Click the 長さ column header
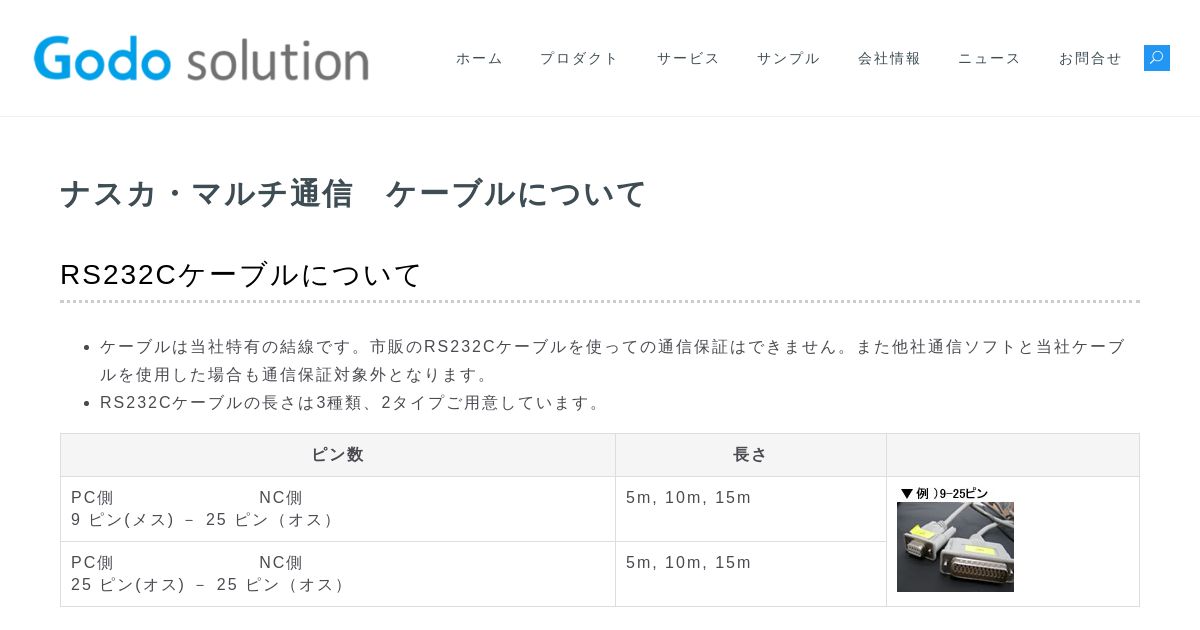The height and width of the screenshot is (630, 1200). tap(751, 455)
